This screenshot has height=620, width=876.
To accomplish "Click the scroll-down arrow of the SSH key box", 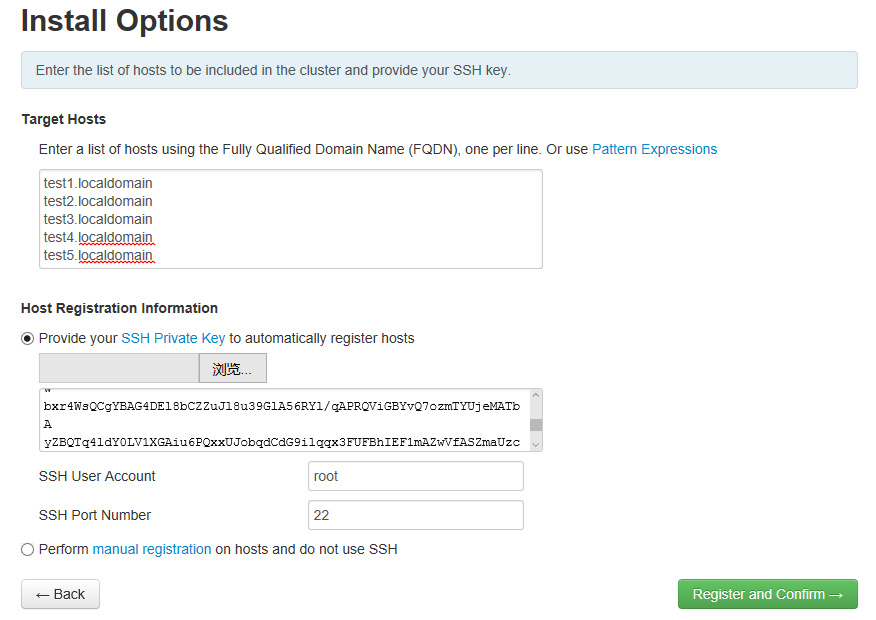I will click(x=536, y=444).
